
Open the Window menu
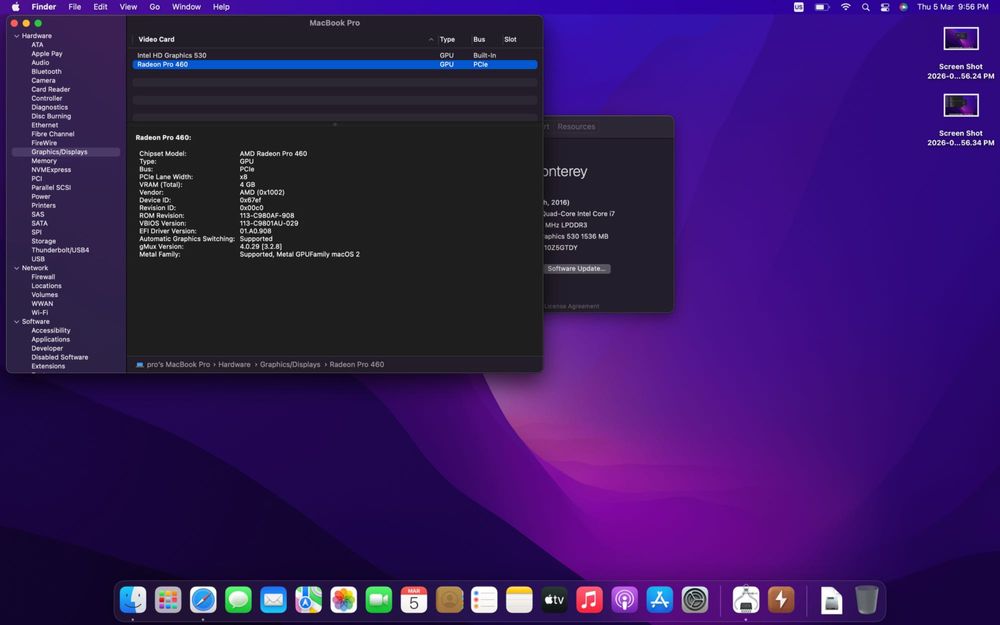click(186, 7)
